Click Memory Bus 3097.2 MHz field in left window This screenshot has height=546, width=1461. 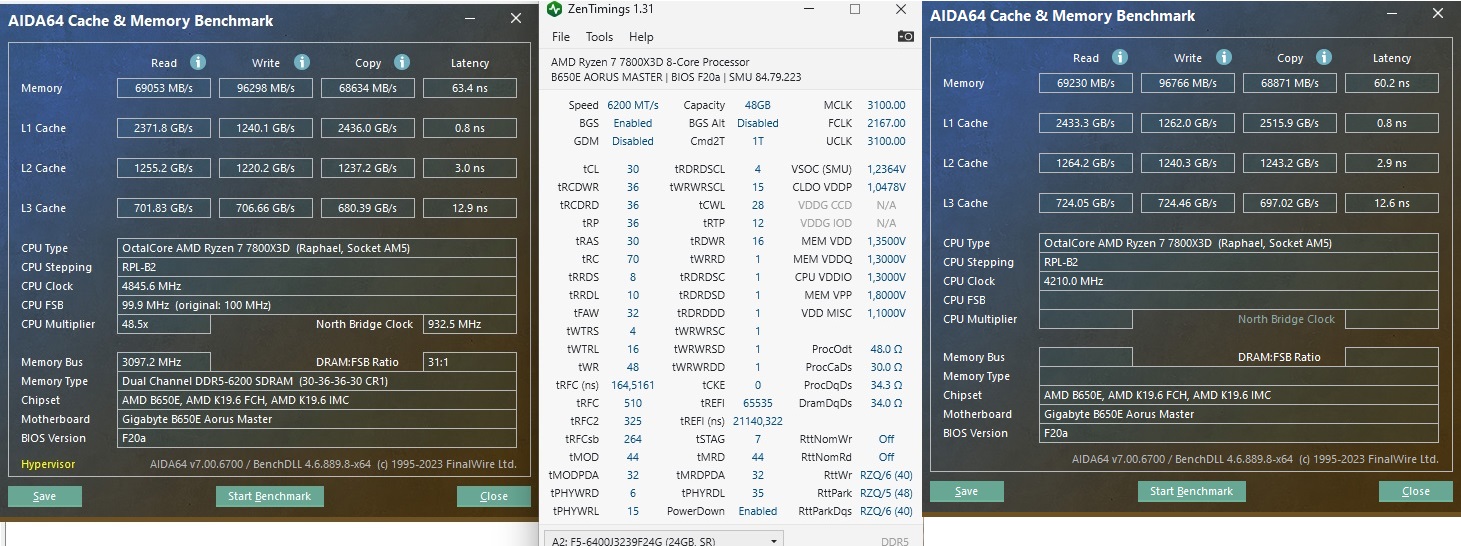coord(164,362)
